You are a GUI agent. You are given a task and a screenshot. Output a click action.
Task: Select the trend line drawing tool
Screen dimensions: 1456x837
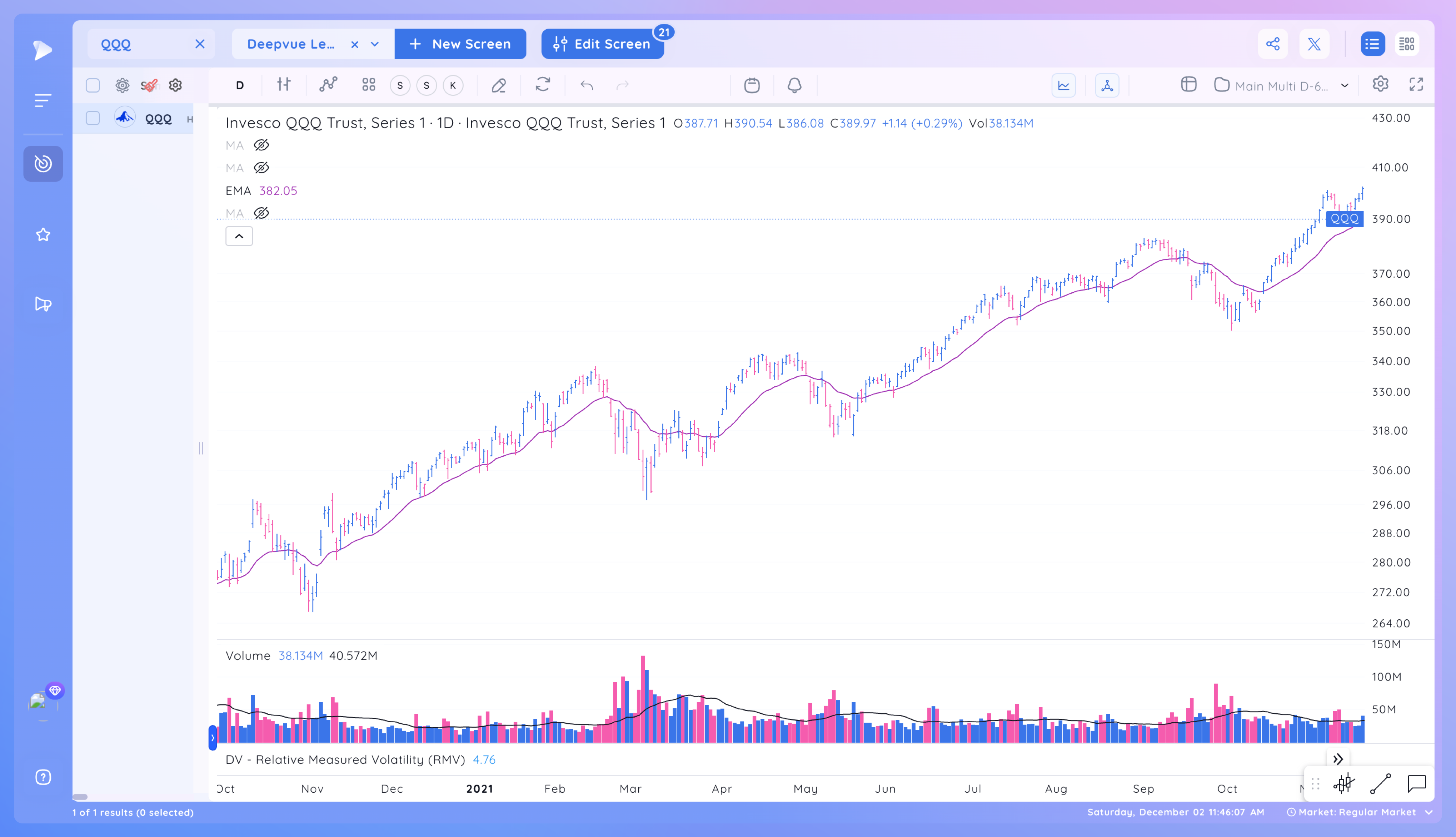point(1380,783)
